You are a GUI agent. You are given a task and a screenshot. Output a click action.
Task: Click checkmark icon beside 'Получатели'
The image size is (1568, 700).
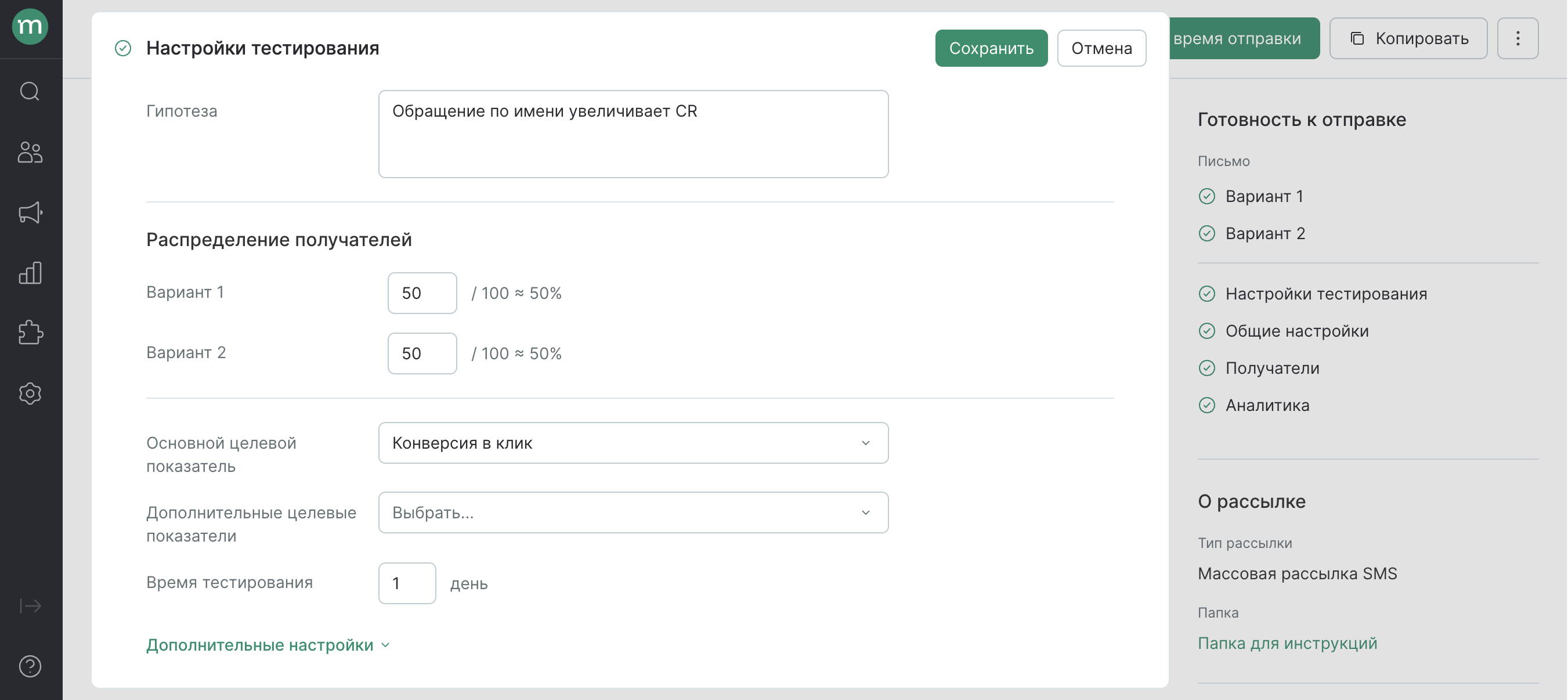point(1206,367)
